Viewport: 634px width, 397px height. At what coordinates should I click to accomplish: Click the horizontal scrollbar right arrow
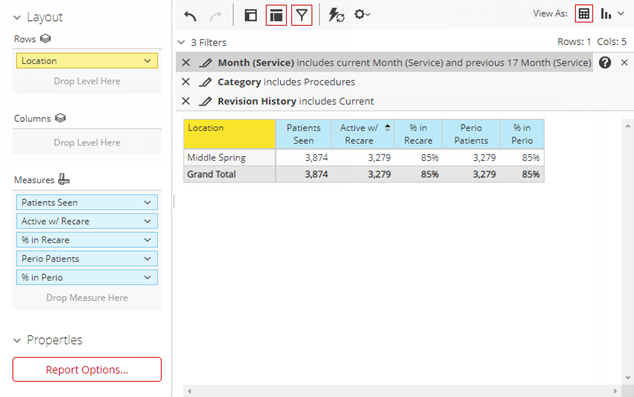(615, 391)
